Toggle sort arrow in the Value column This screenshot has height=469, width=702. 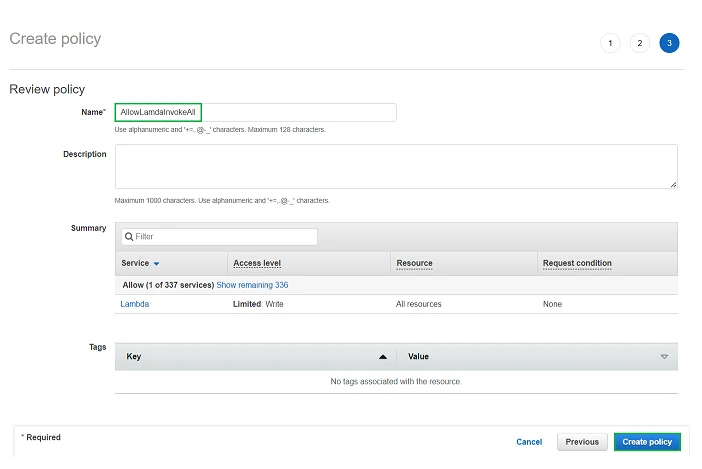pos(664,357)
